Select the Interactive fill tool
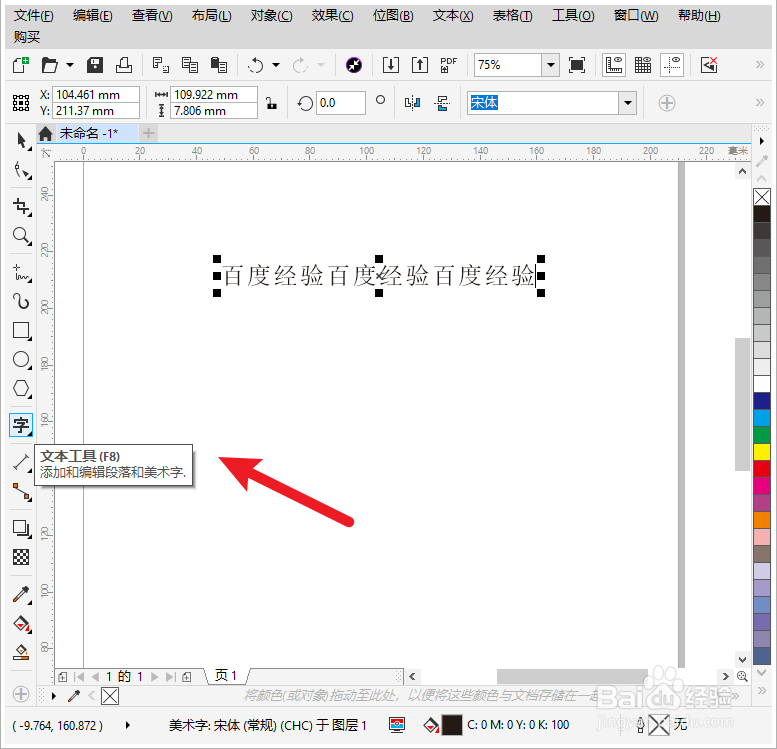The width and height of the screenshot is (777, 749). 21,624
